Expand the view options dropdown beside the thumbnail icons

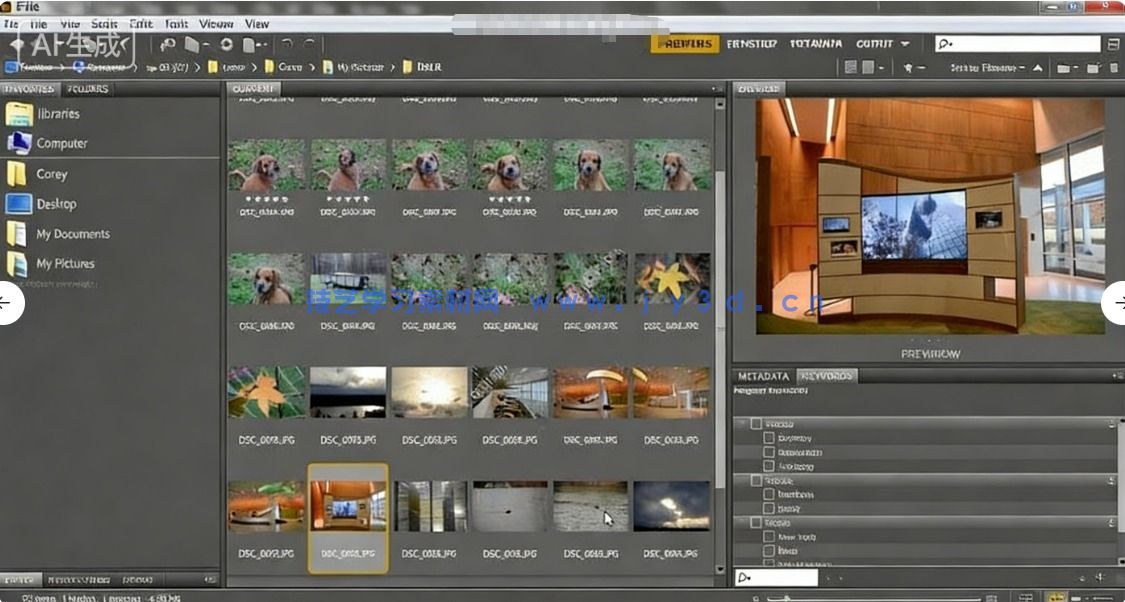point(882,68)
